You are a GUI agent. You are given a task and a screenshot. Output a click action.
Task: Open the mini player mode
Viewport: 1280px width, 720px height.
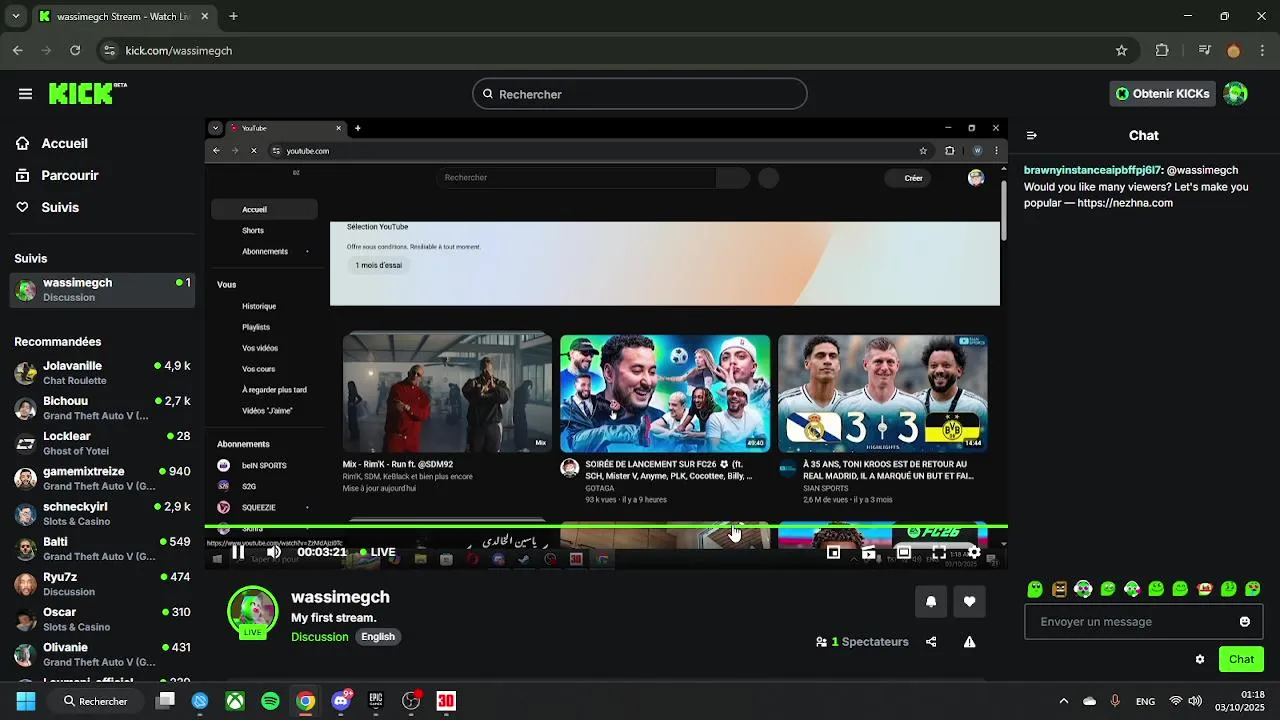833,552
